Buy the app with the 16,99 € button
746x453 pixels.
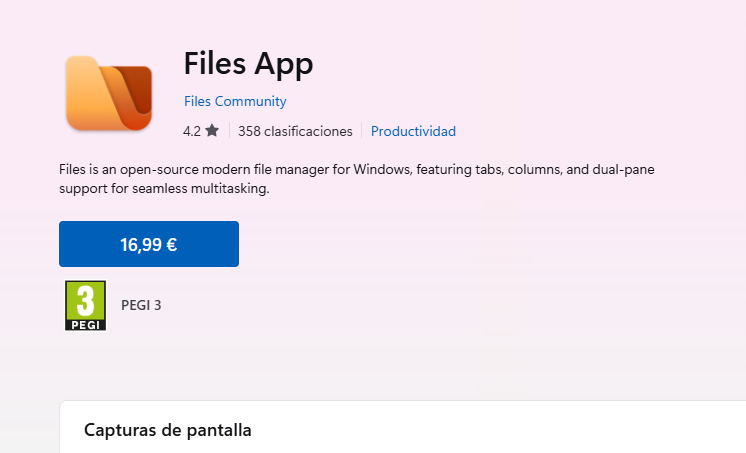pos(149,244)
